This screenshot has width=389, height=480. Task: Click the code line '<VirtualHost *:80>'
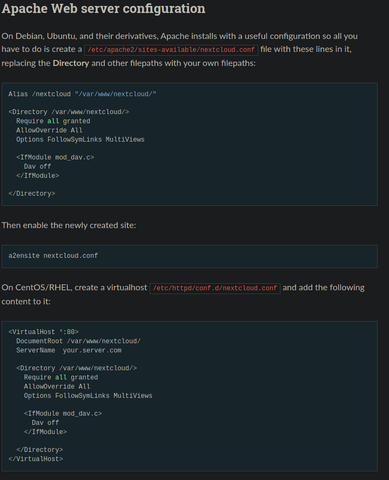(x=43, y=332)
